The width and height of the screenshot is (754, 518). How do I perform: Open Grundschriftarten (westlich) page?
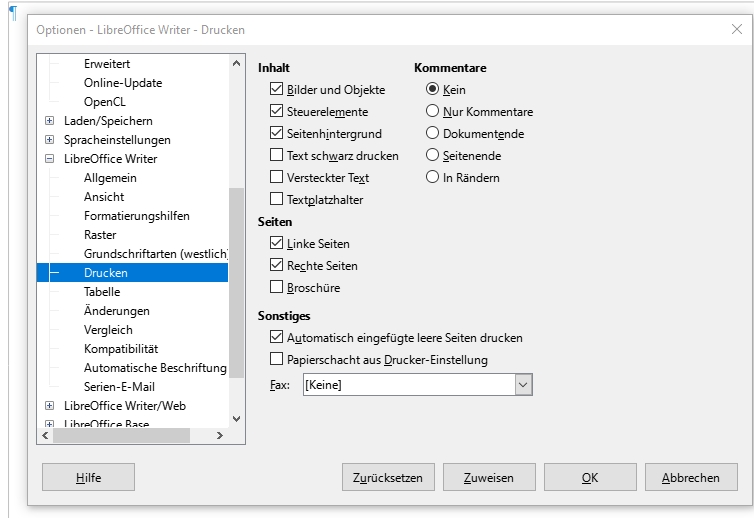pos(155,254)
